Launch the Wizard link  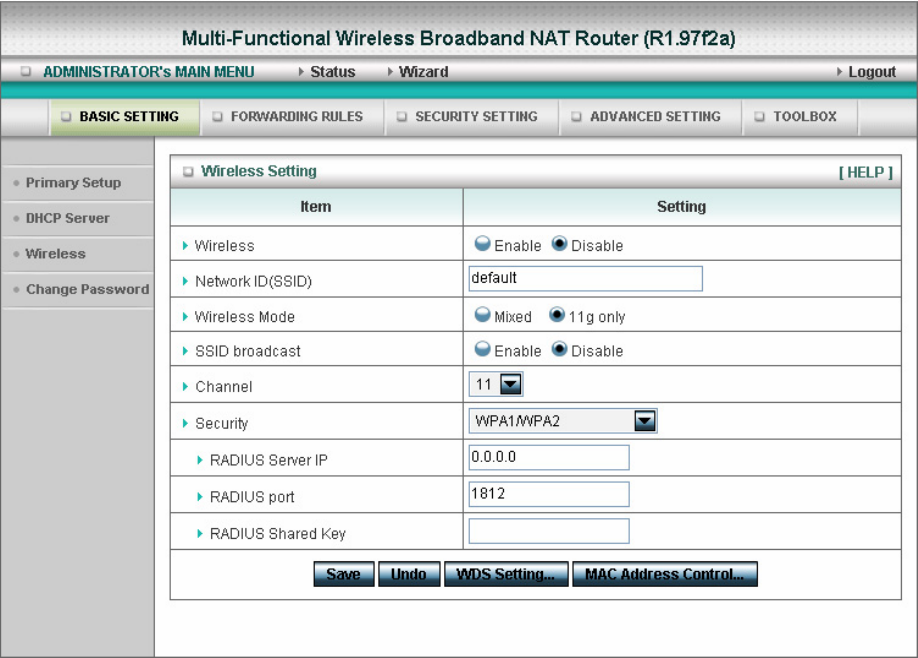(x=423, y=72)
